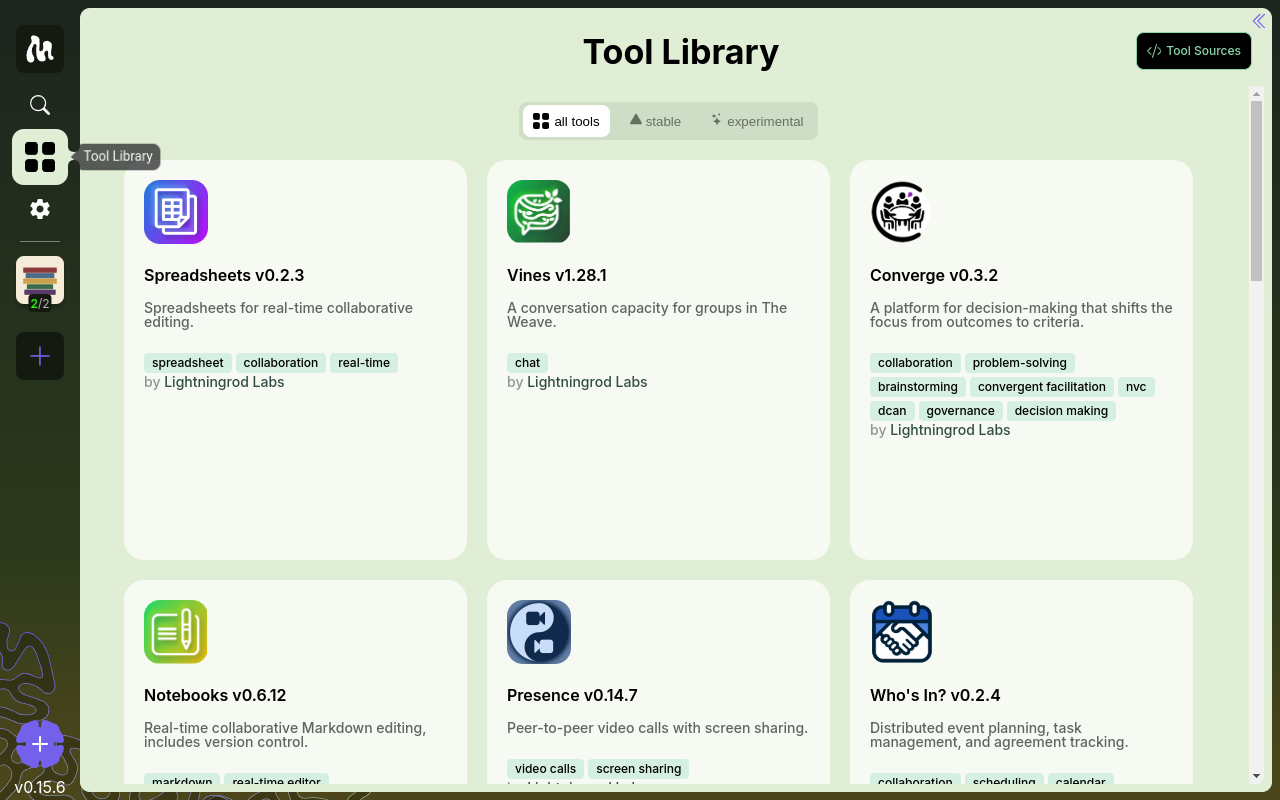
Task: Open the books group icon showing 2/2
Action: 40,280
